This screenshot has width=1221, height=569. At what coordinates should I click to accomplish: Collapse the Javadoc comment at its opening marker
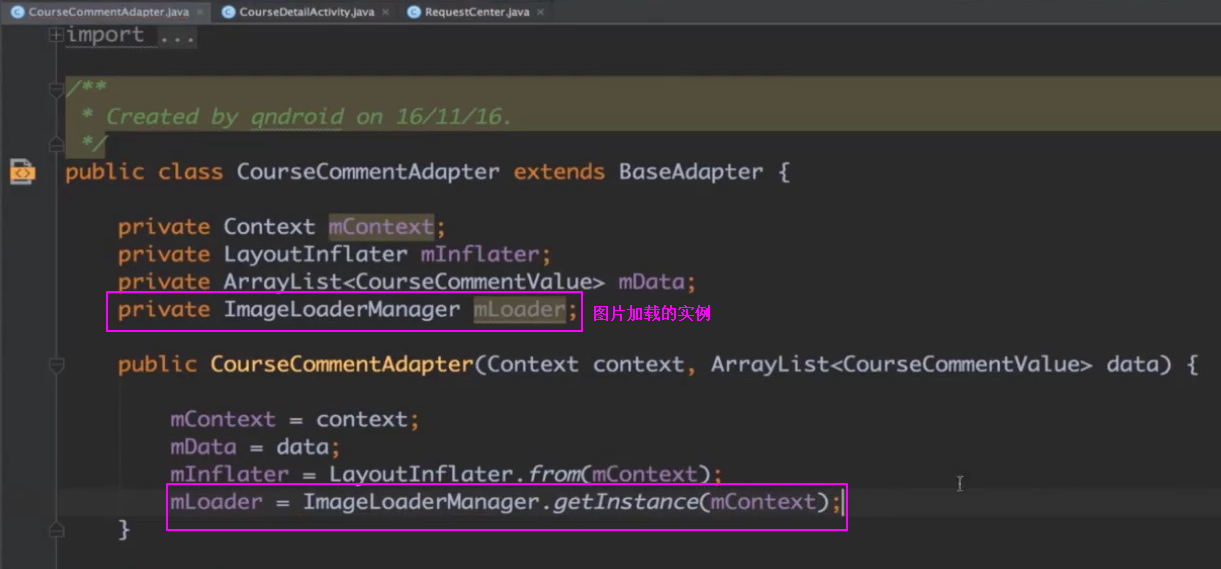[x=56, y=90]
